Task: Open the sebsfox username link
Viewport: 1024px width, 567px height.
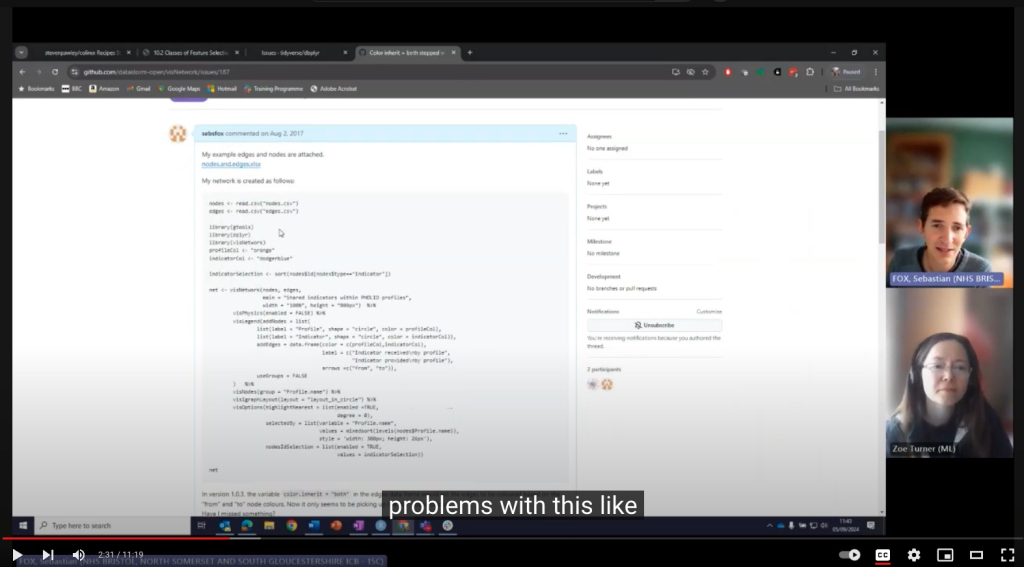Action: (x=212, y=133)
